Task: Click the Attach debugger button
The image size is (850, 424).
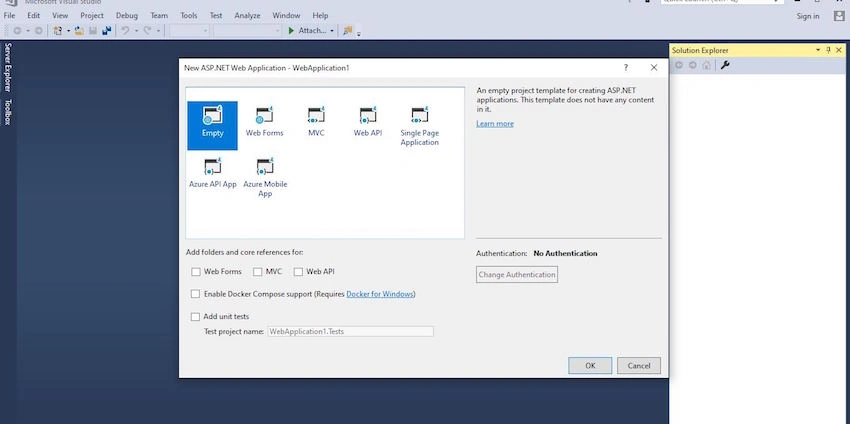Action: (307, 31)
